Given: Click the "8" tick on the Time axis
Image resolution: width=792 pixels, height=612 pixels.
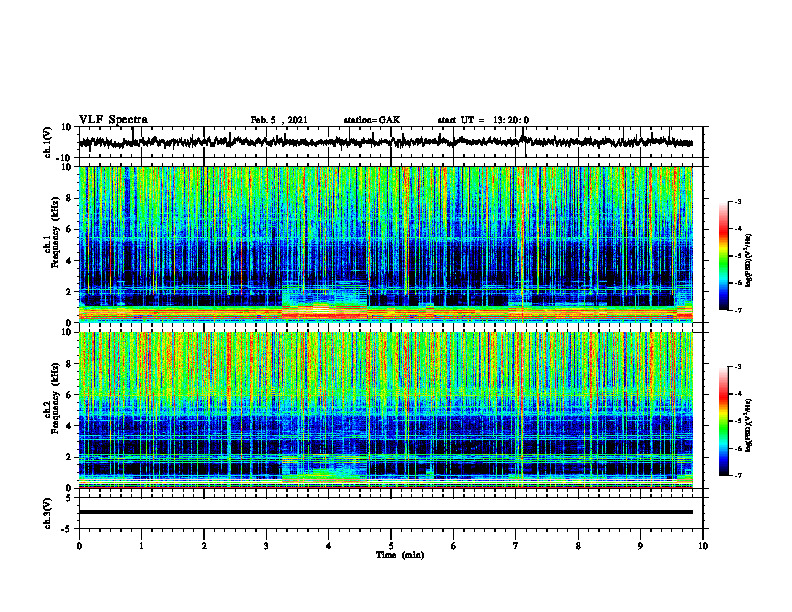Looking at the screenshot, I should [578, 546].
